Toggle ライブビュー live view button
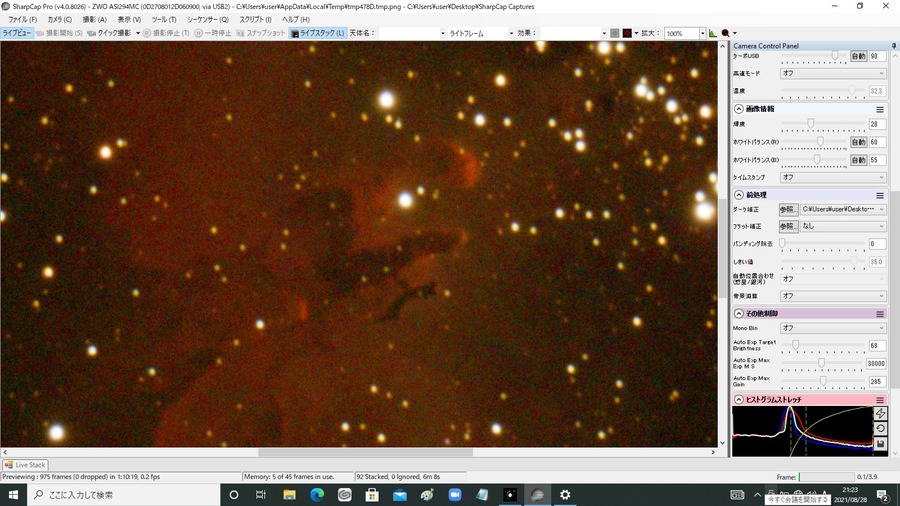 [17, 33]
